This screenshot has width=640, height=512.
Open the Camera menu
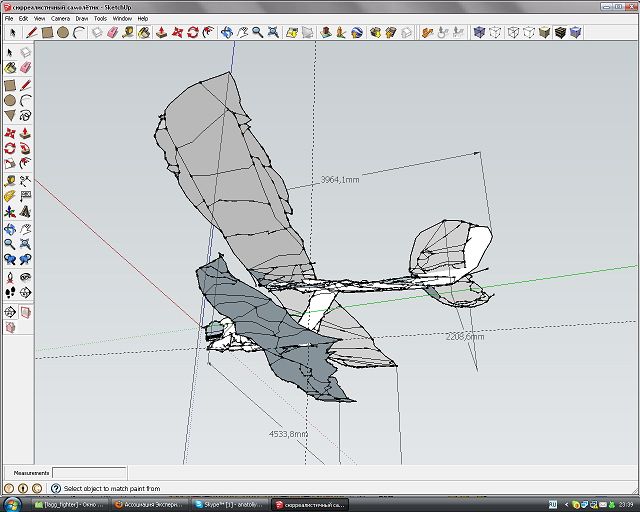[60, 18]
